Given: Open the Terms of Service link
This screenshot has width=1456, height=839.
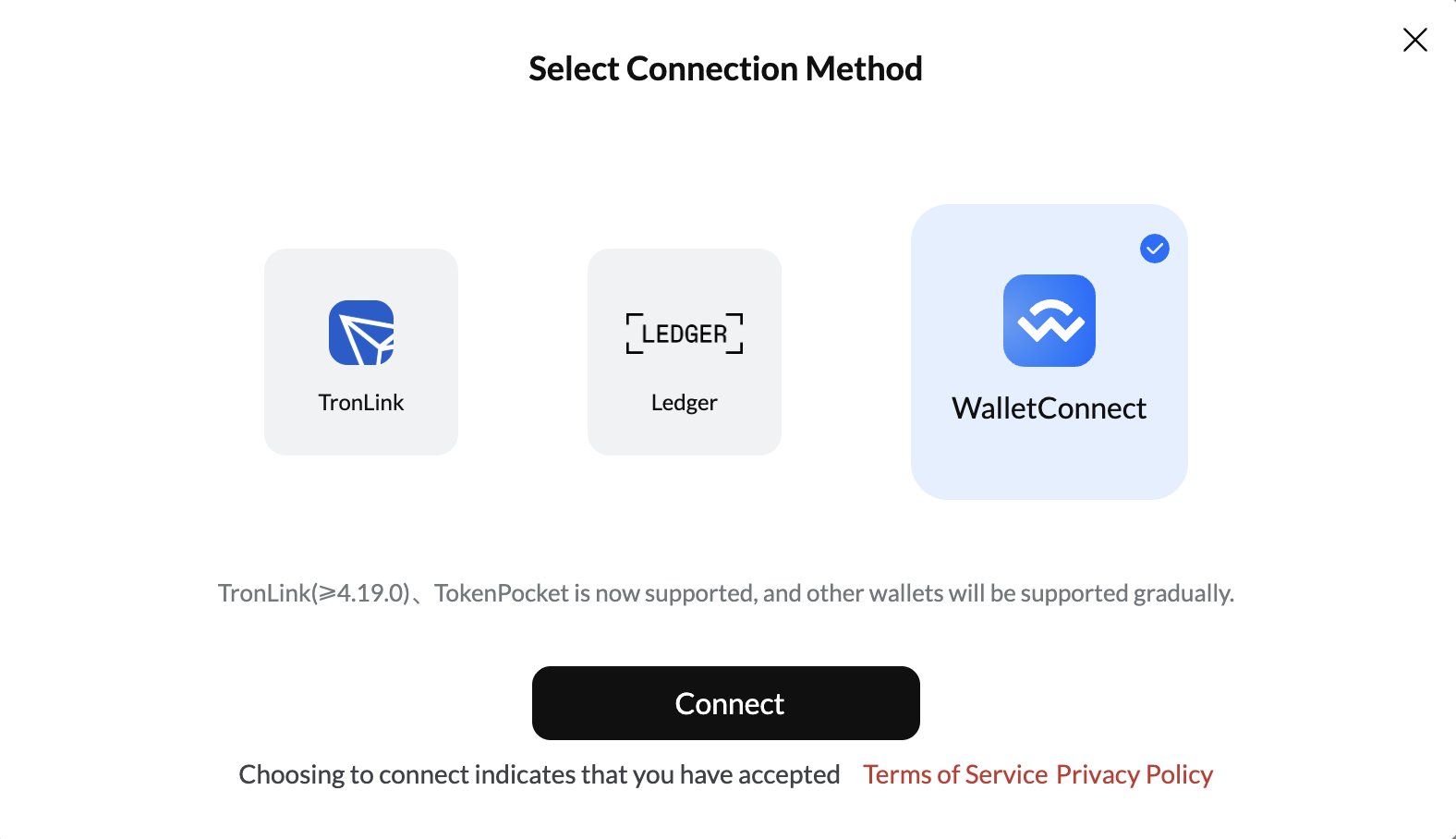Looking at the screenshot, I should (x=955, y=774).
